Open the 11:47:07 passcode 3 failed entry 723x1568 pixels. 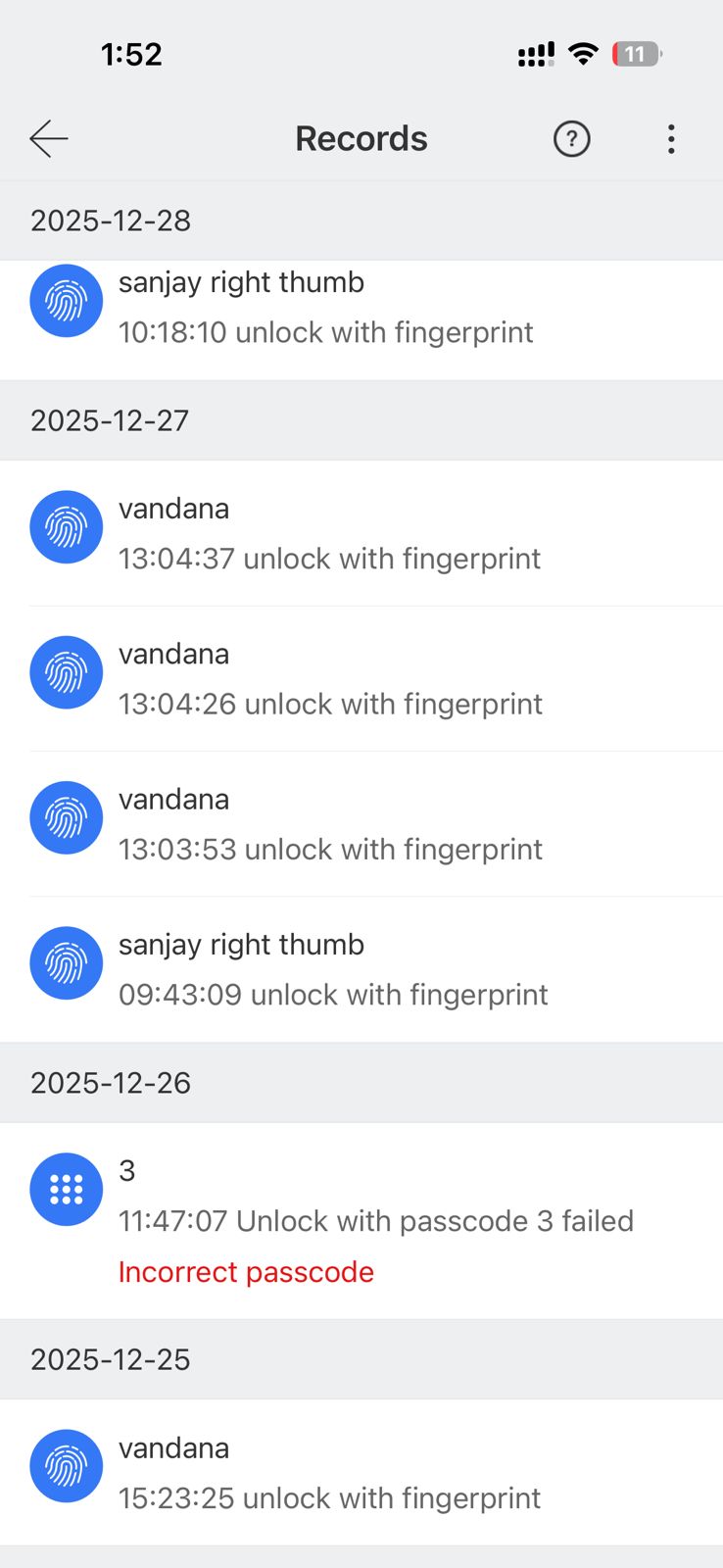coord(375,1221)
